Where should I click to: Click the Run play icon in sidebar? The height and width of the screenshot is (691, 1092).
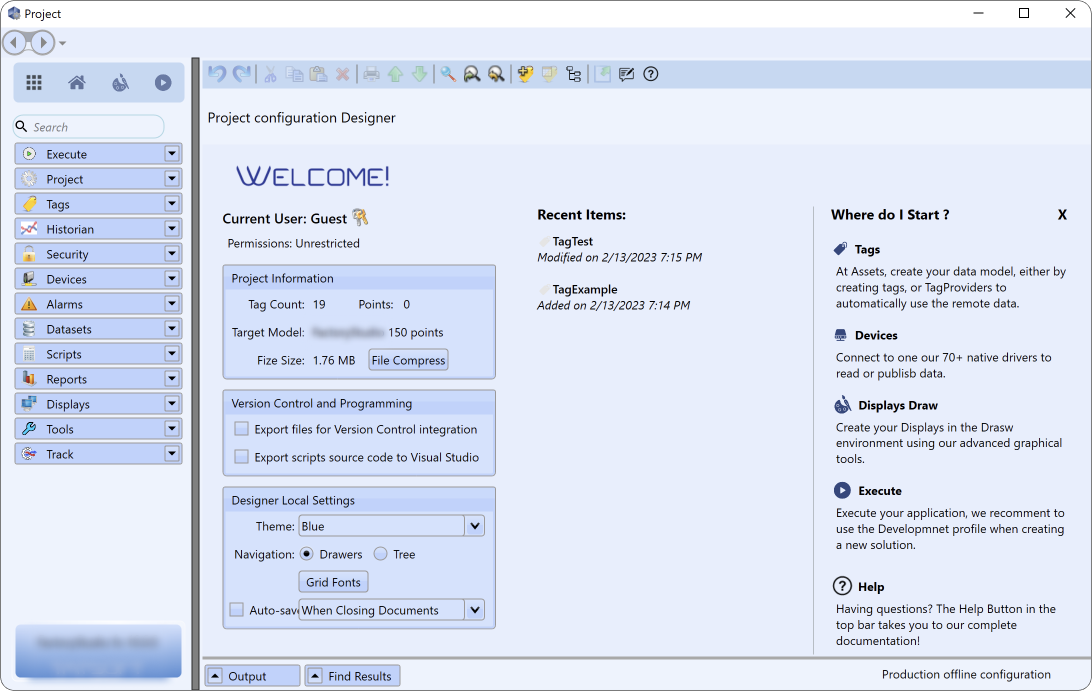163,83
